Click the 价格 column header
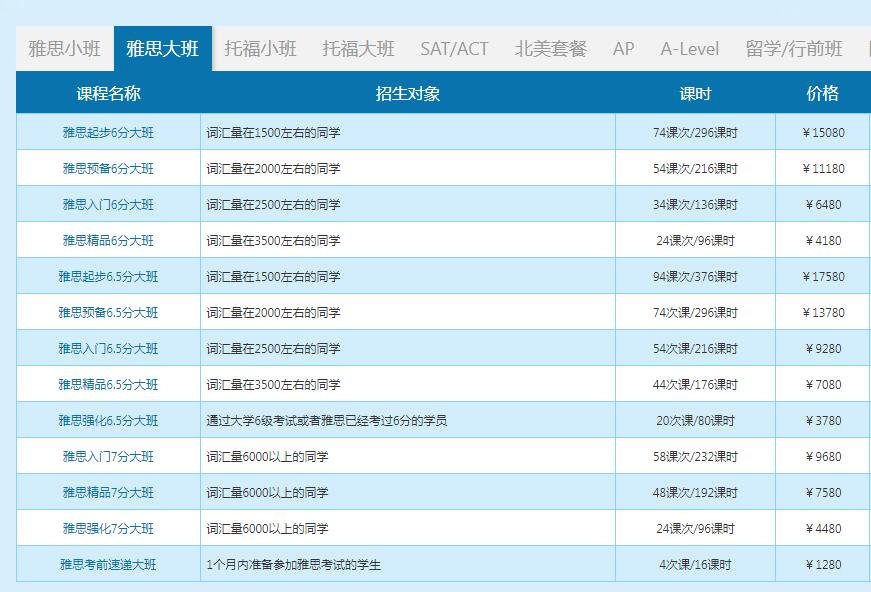Image resolution: width=871 pixels, height=592 pixels. 823,93
